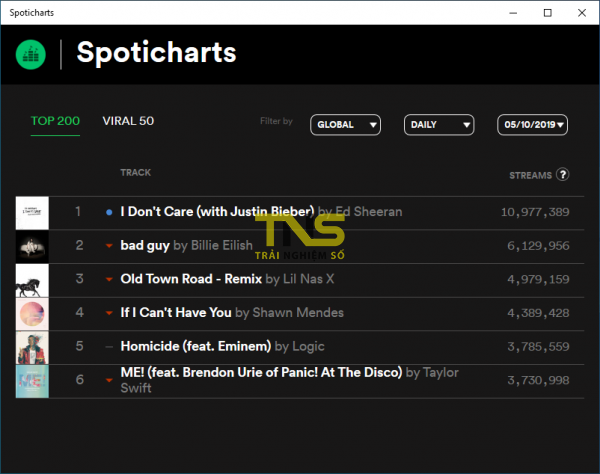Image resolution: width=600 pixels, height=474 pixels.
Task: Click the ME! album cover thumbnail
Action: pos(32,381)
